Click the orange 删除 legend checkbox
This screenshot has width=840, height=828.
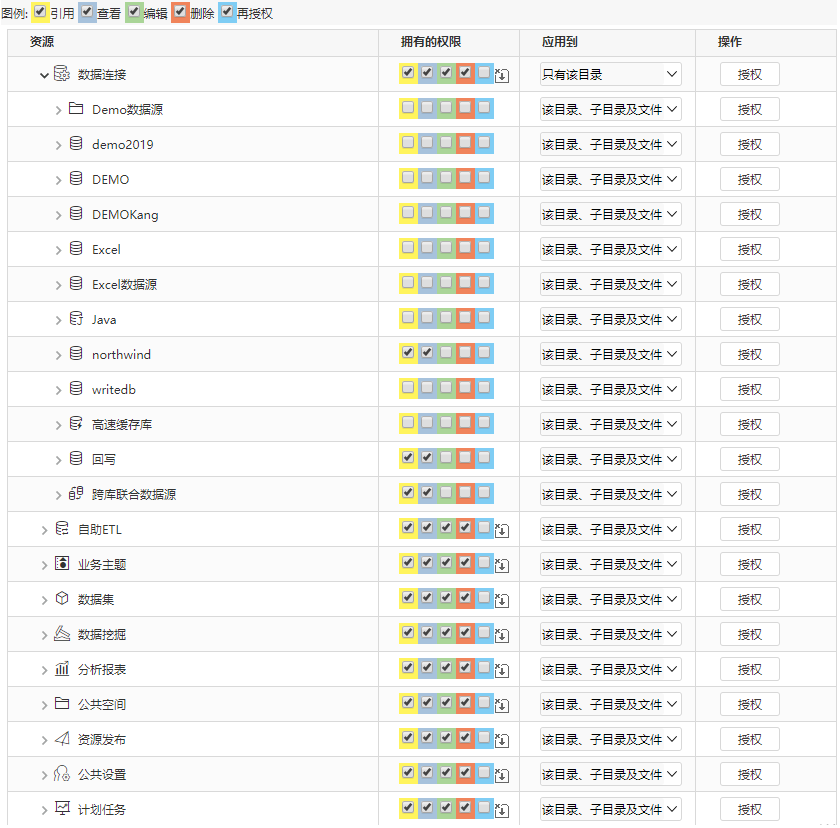point(180,11)
